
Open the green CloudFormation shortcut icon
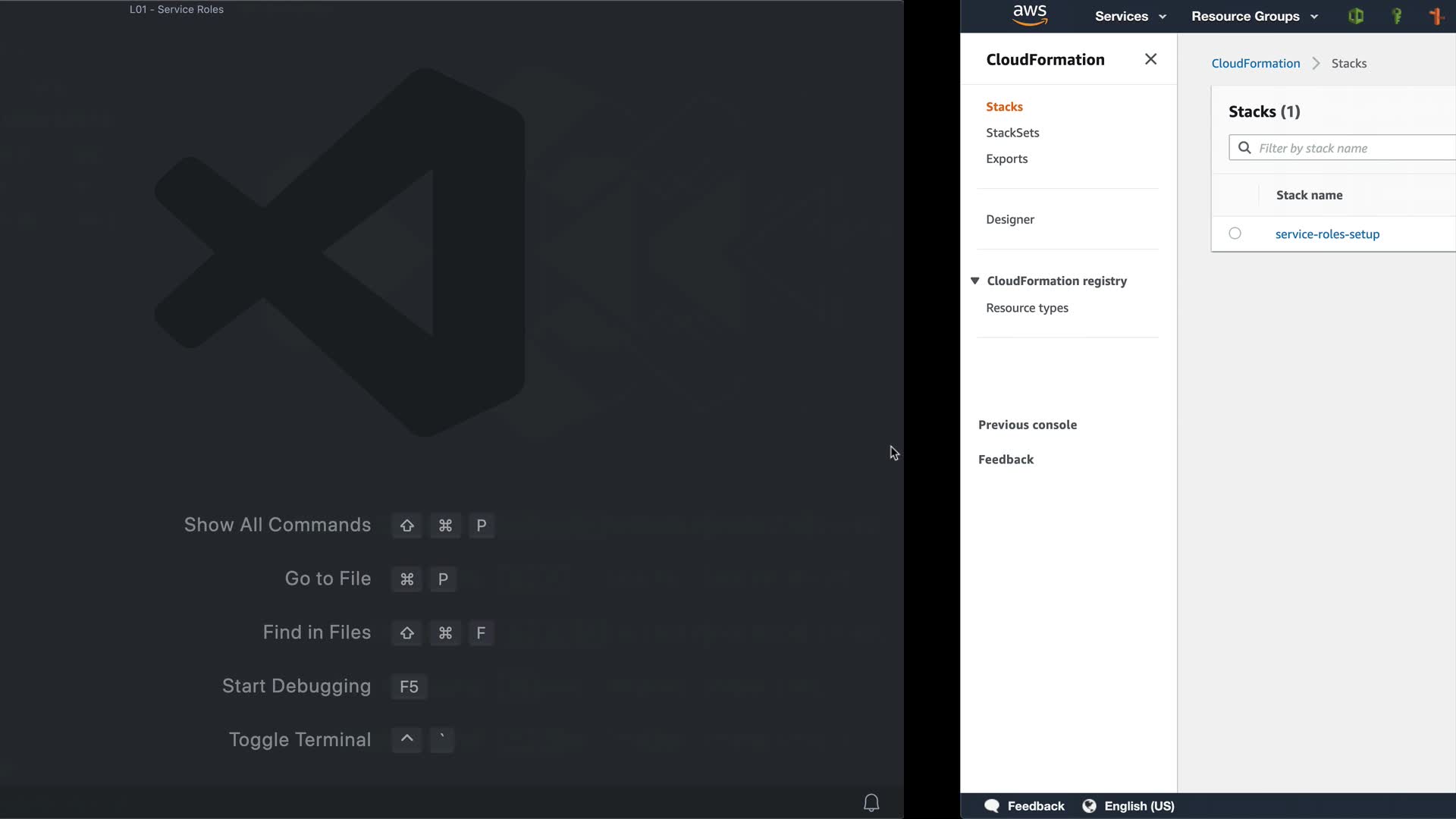pos(1356,16)
